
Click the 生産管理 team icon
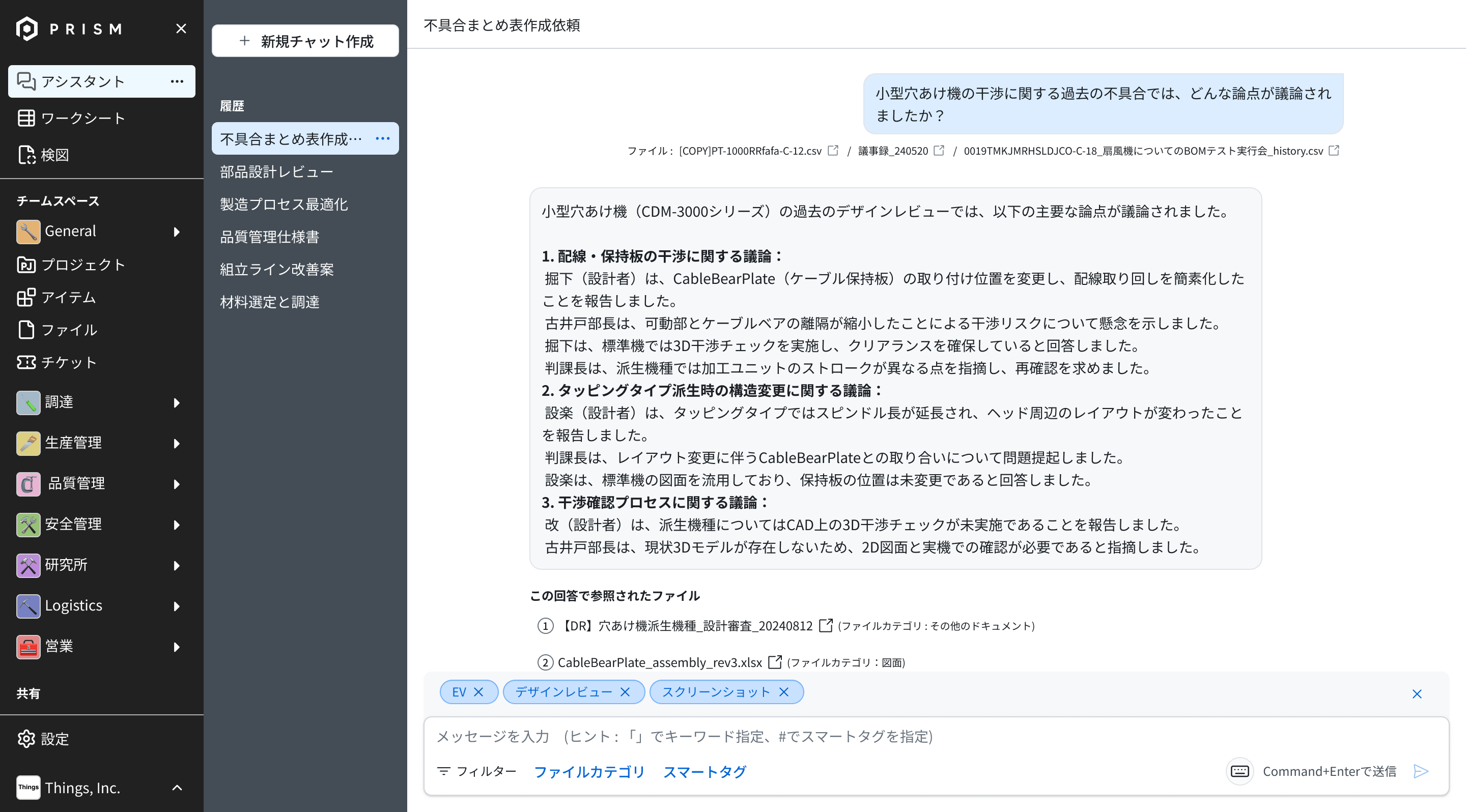coord(28,443)
